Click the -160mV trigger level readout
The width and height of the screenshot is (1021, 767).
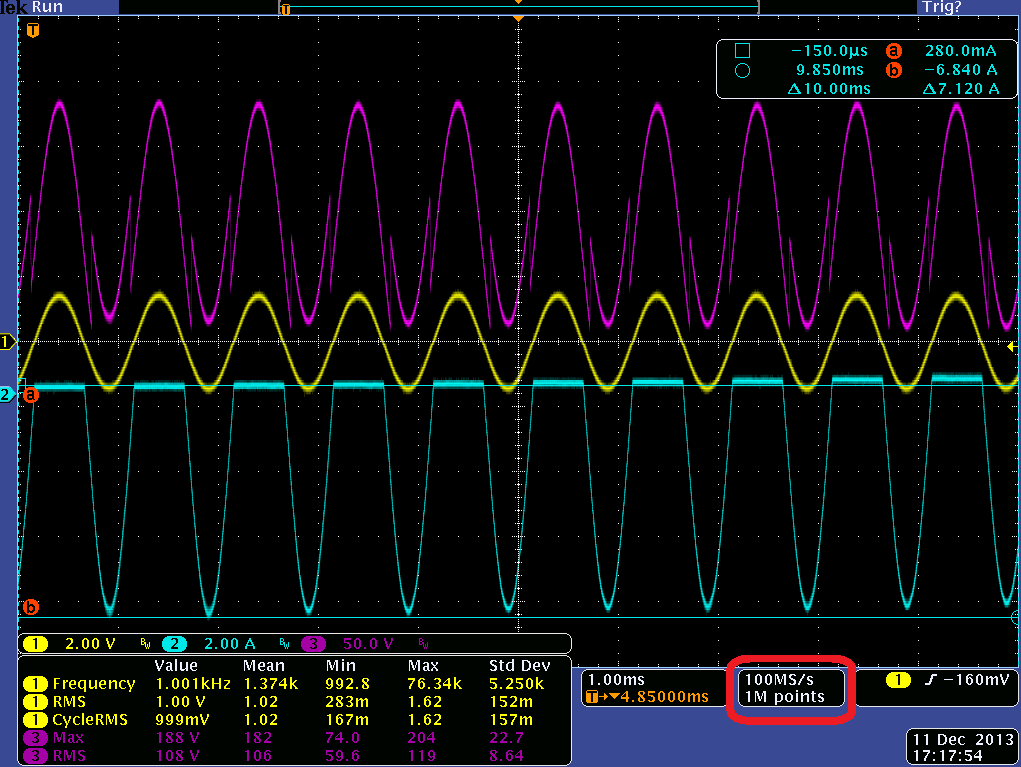coord(975,680)
